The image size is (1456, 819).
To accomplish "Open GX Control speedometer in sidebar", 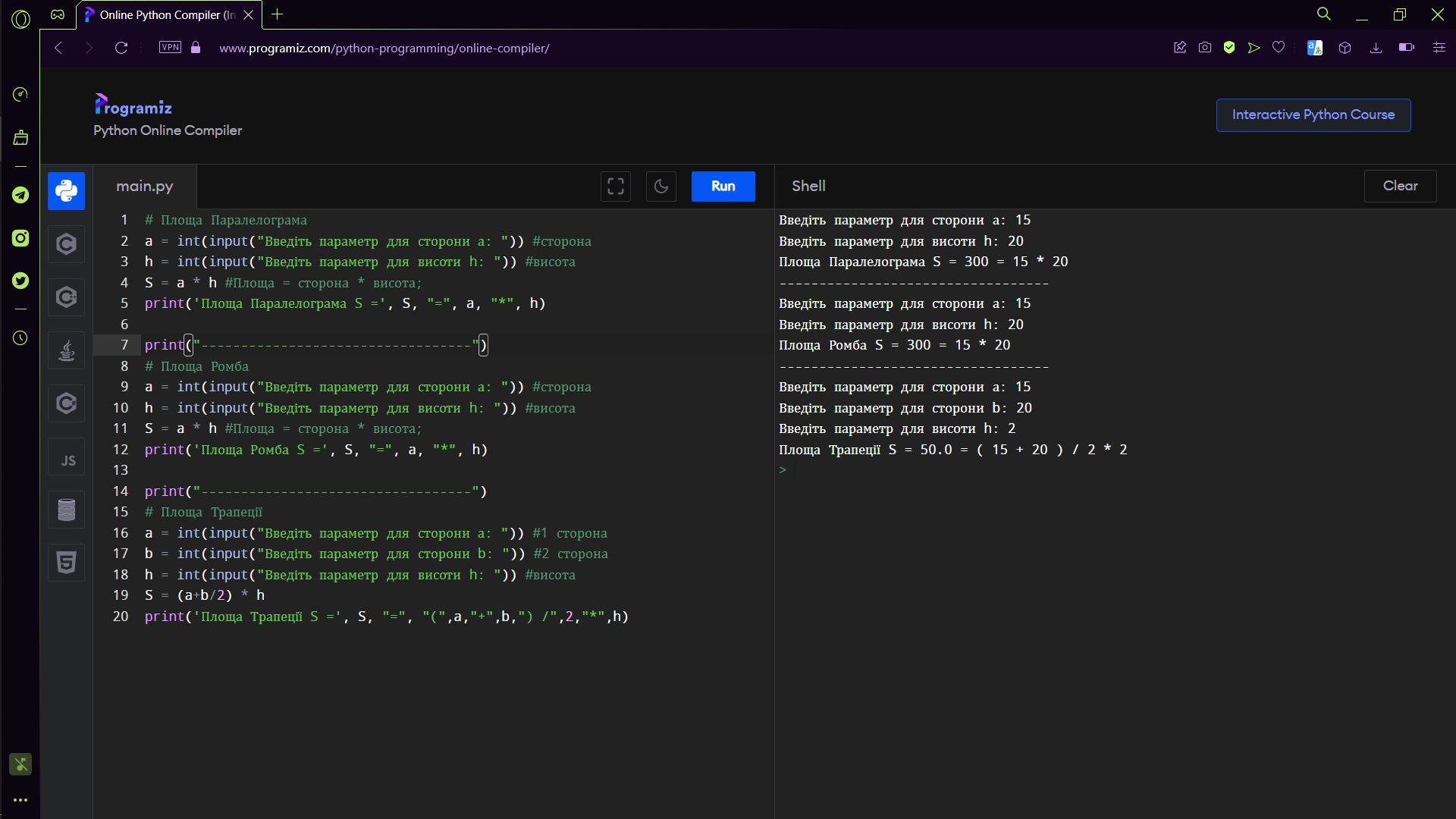I will (20, 94).
